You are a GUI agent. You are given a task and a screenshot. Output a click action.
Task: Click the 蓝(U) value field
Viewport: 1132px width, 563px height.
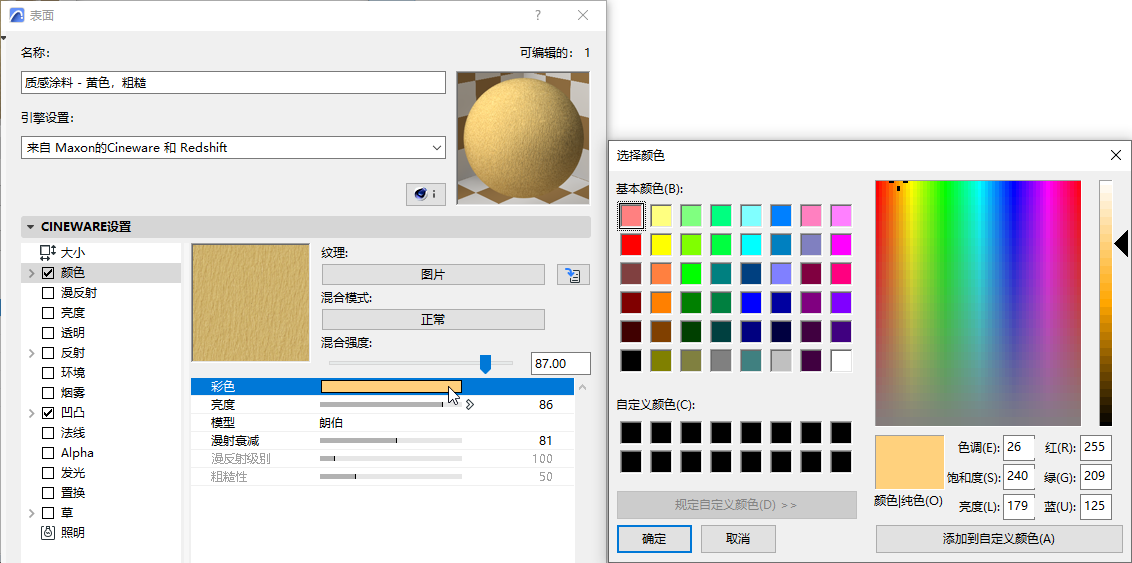coord(1095,506)
